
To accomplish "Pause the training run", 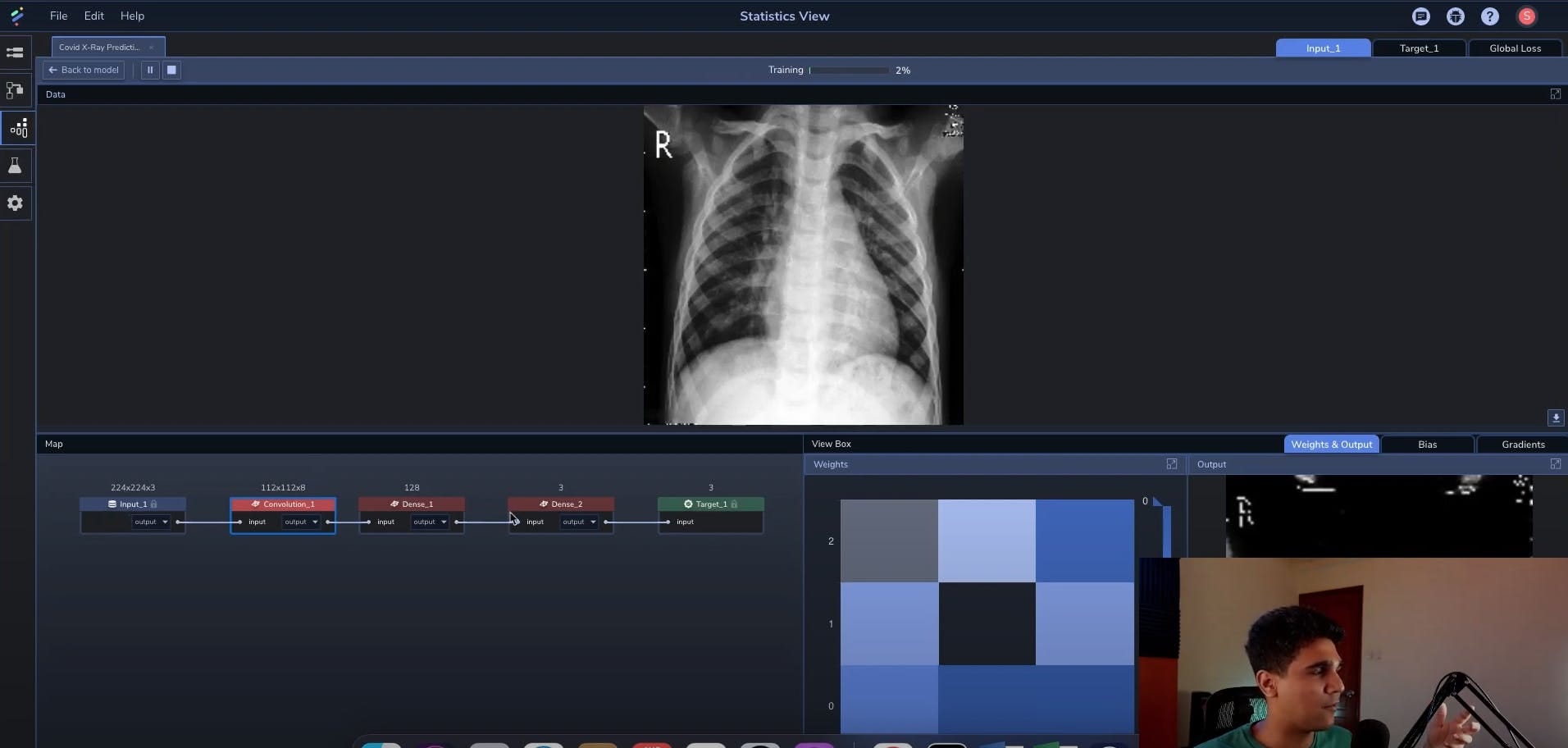I will pos(150,70).
